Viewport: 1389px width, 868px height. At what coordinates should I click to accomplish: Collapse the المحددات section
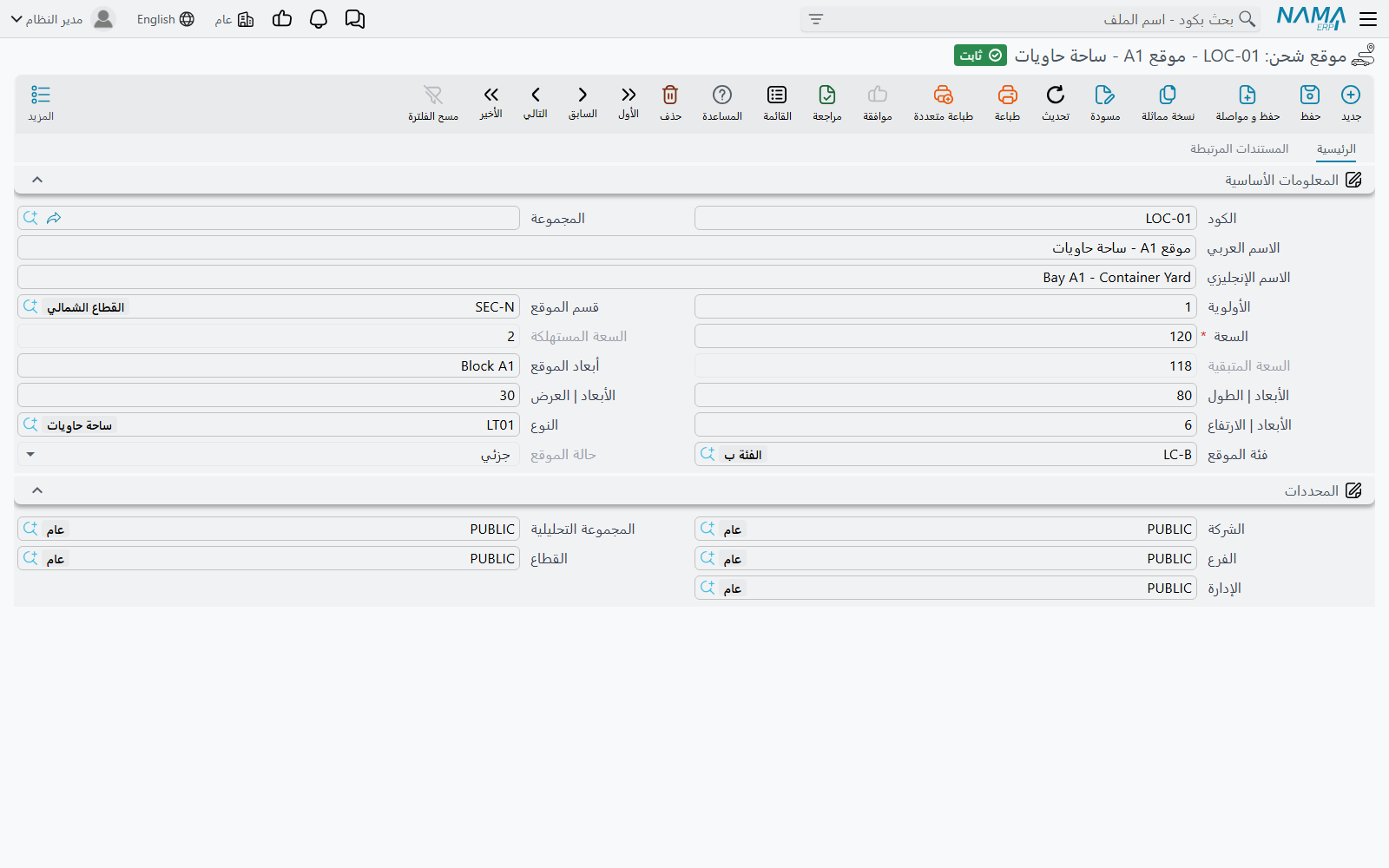(37, 490)
